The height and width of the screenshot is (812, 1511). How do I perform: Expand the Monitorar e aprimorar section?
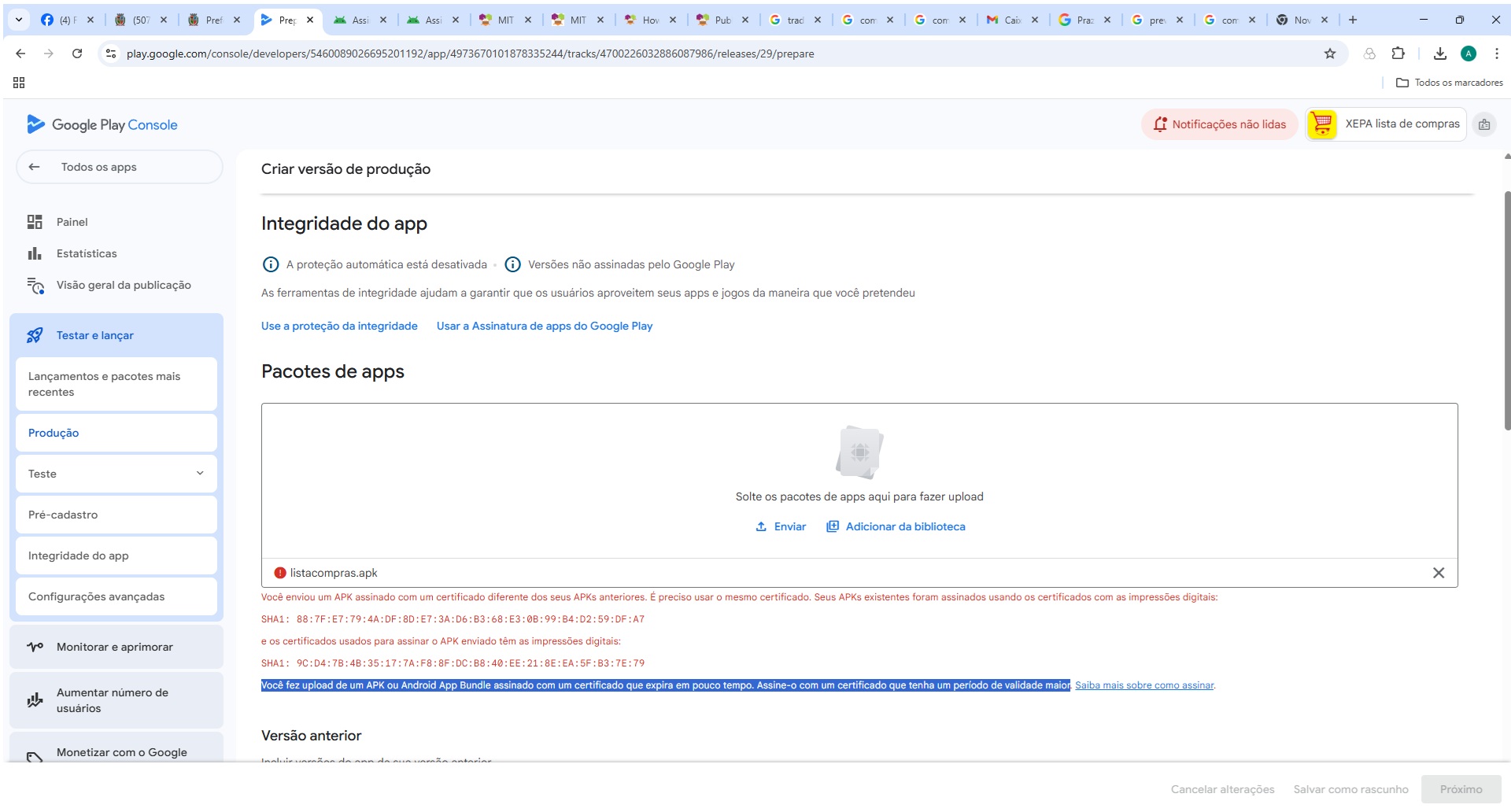click(x=116, y=647)
